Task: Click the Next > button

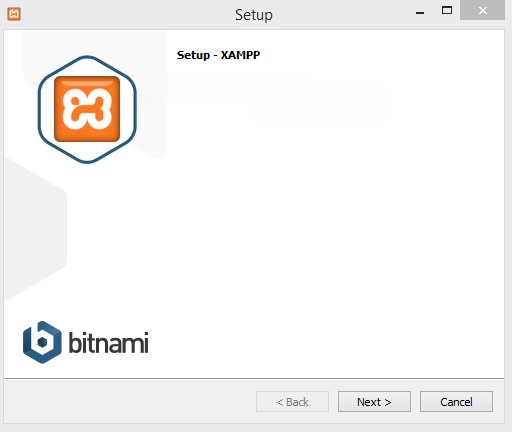Action: click(374, 402)
